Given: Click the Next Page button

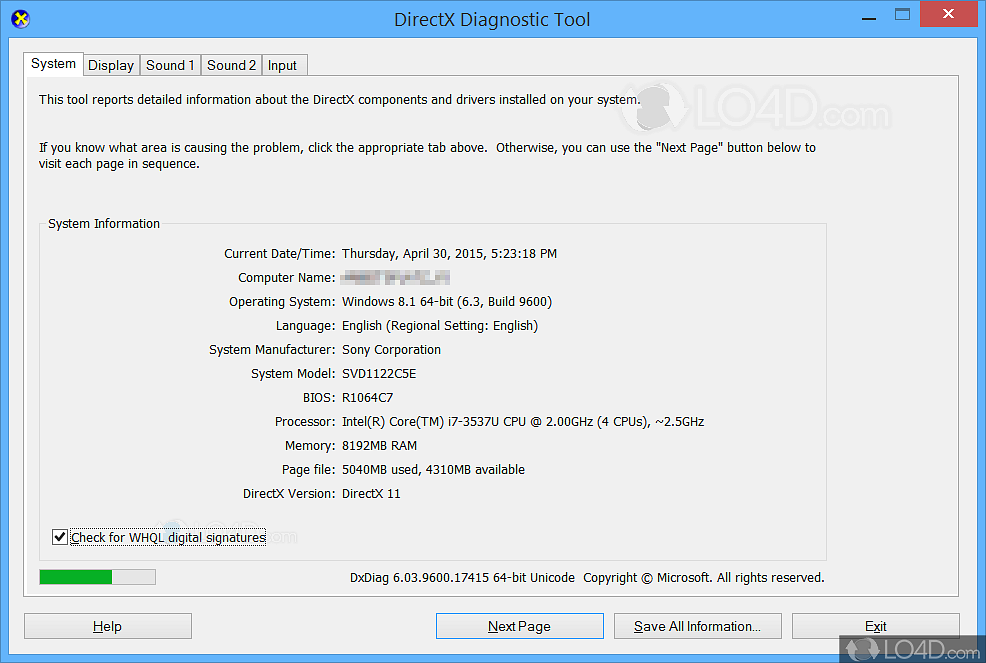Looking at the screenshot, I should [519, 626].
